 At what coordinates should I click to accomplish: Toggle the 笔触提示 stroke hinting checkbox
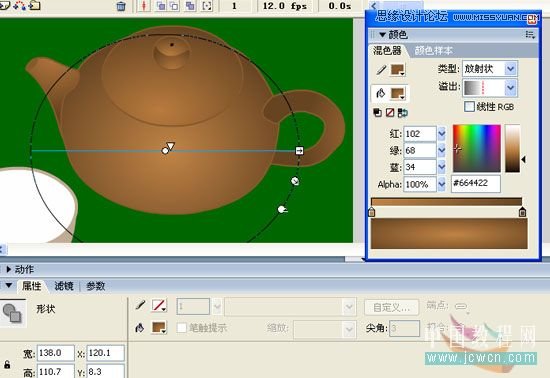(181, 328)
